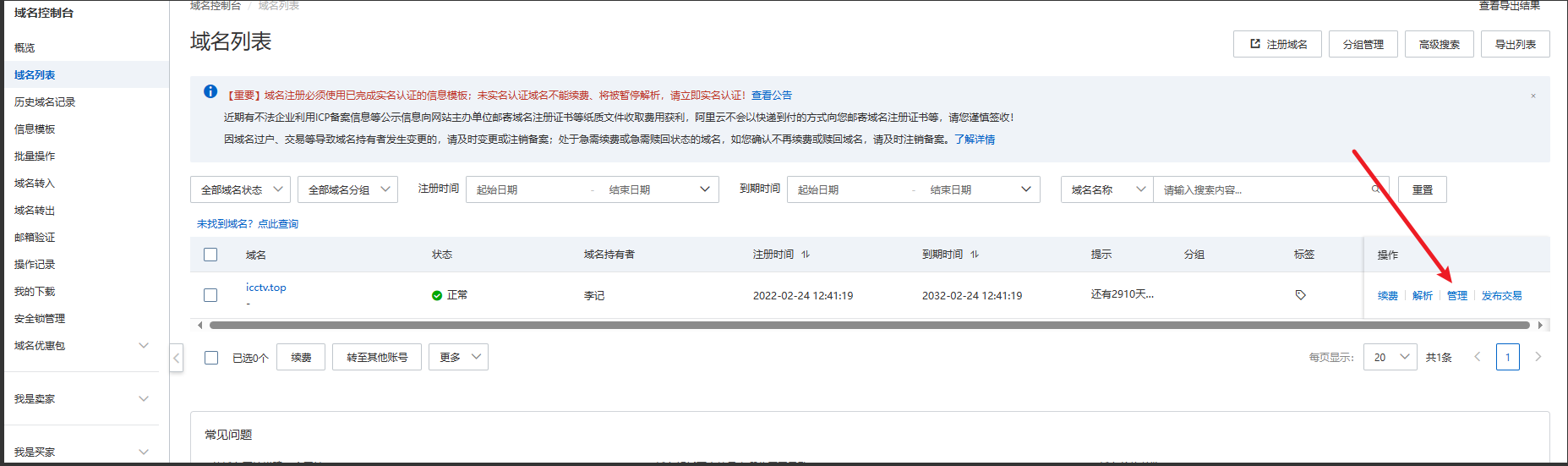The height and width of the screenshot is (466, 1568).
Task: Click the domain search input field
Action: pyautogui.click(x=1259, y=190)
